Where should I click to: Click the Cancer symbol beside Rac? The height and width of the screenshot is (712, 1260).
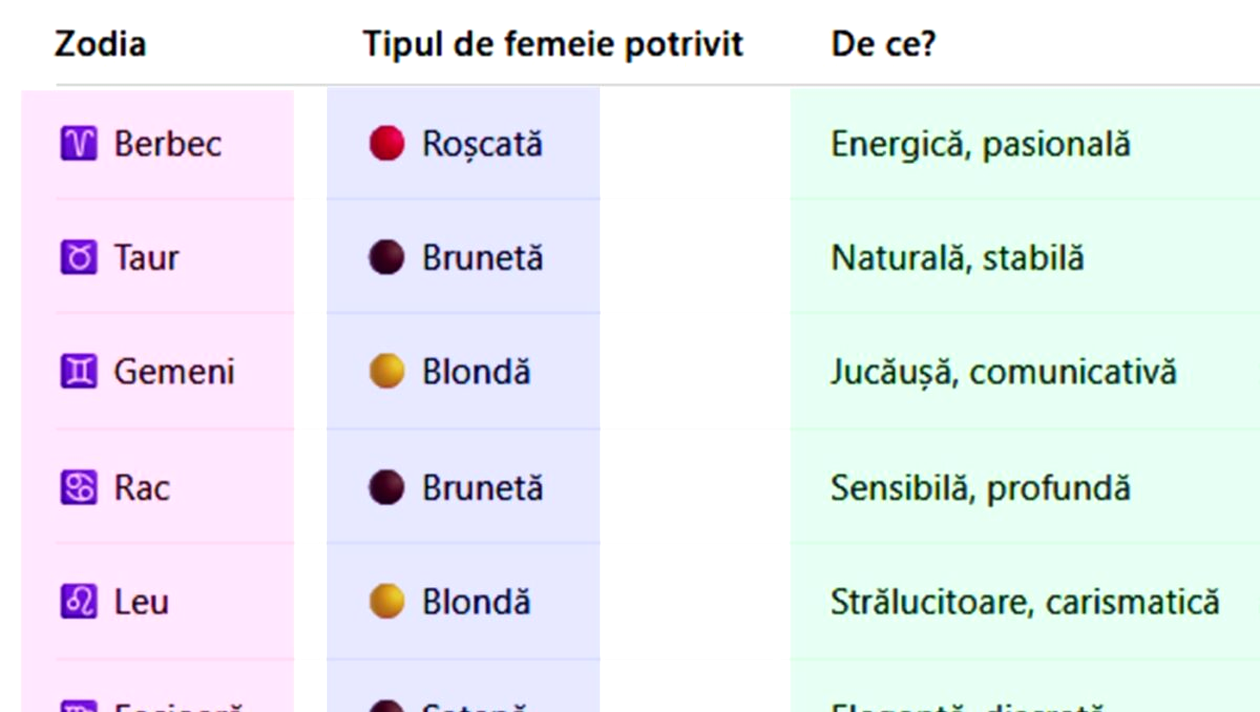coord(78,488)
